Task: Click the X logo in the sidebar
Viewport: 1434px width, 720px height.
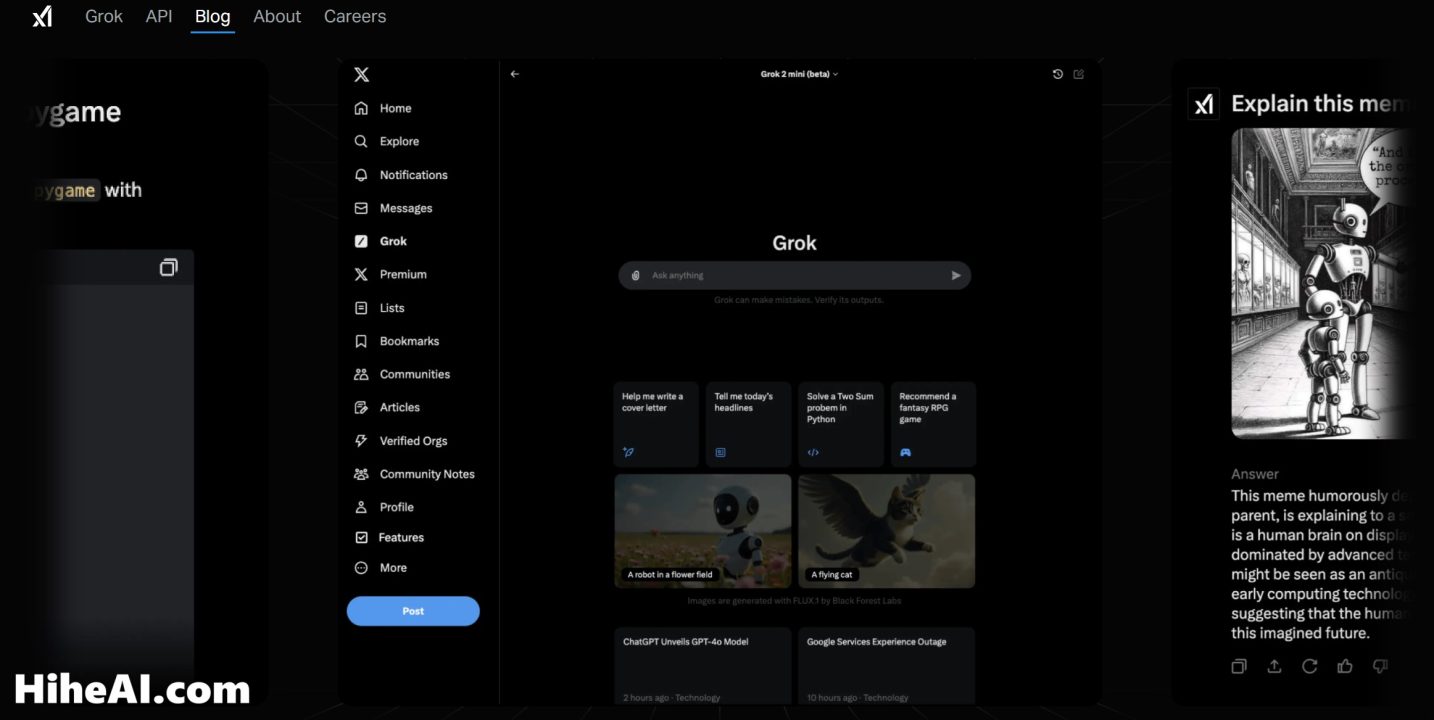Action: pyautogui.click(x=362, y=75)
